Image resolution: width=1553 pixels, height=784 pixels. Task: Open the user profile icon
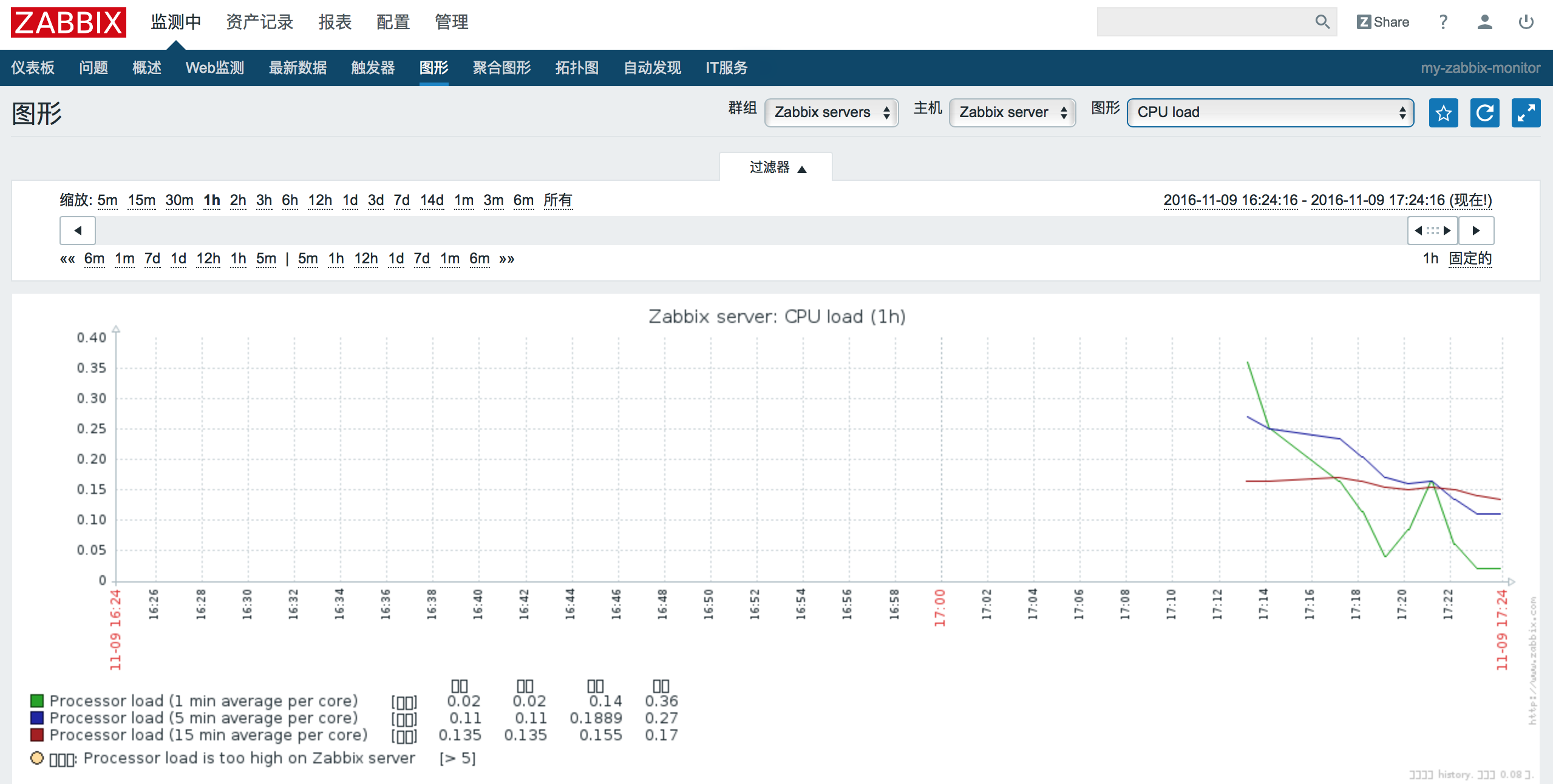coord(1484,22)
